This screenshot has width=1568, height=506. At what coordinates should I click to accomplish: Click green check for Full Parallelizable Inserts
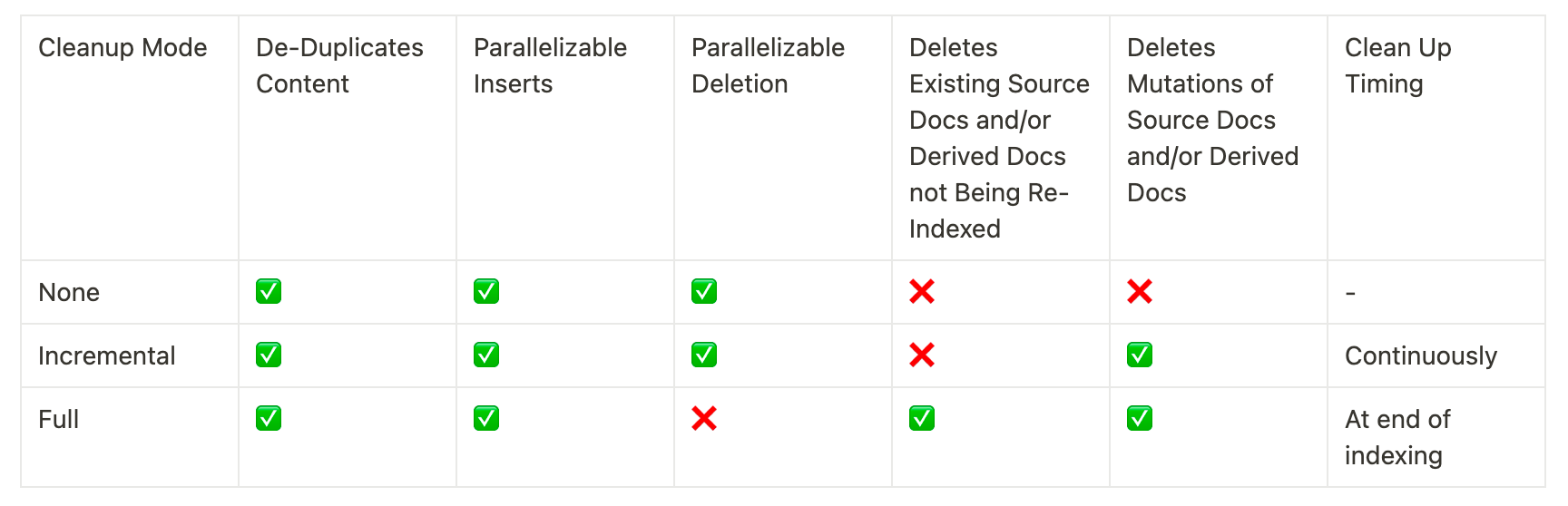(486, 418)
